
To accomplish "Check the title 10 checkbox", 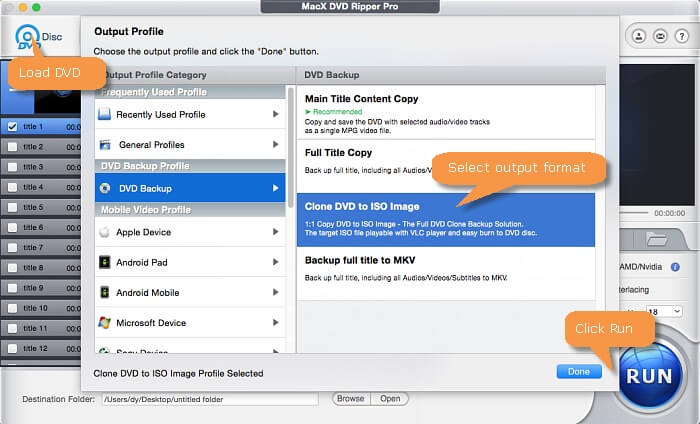I will (x=12, y=308).
